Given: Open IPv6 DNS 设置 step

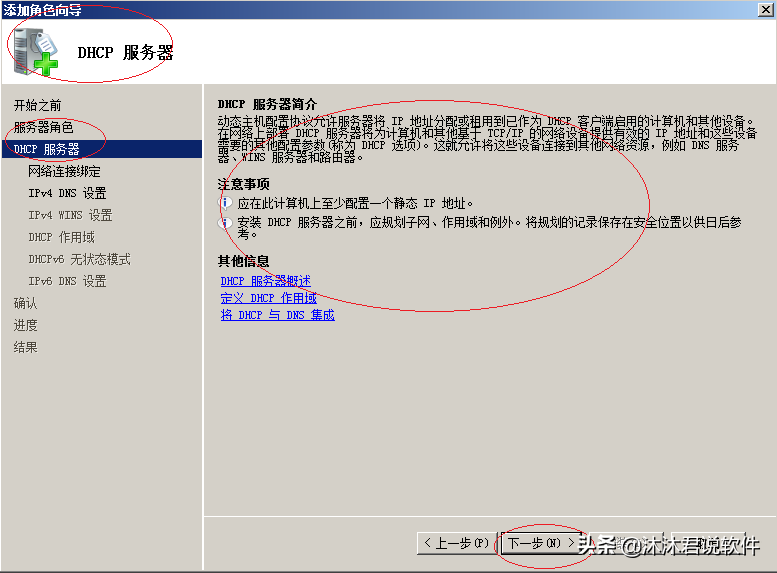Looking at the screenshot, I should point(67,281).
